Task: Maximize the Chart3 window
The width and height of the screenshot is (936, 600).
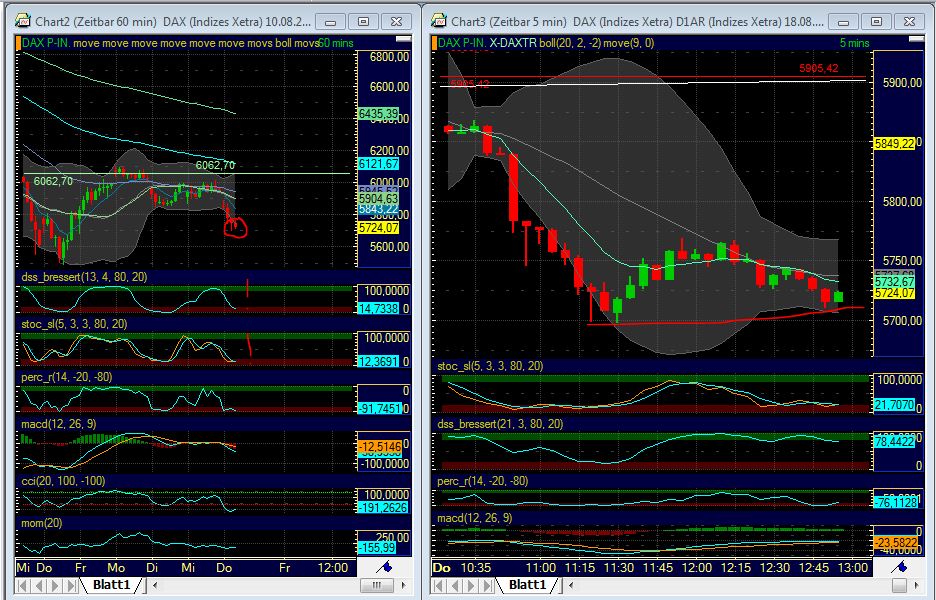Action: click(x=876, y=21)
